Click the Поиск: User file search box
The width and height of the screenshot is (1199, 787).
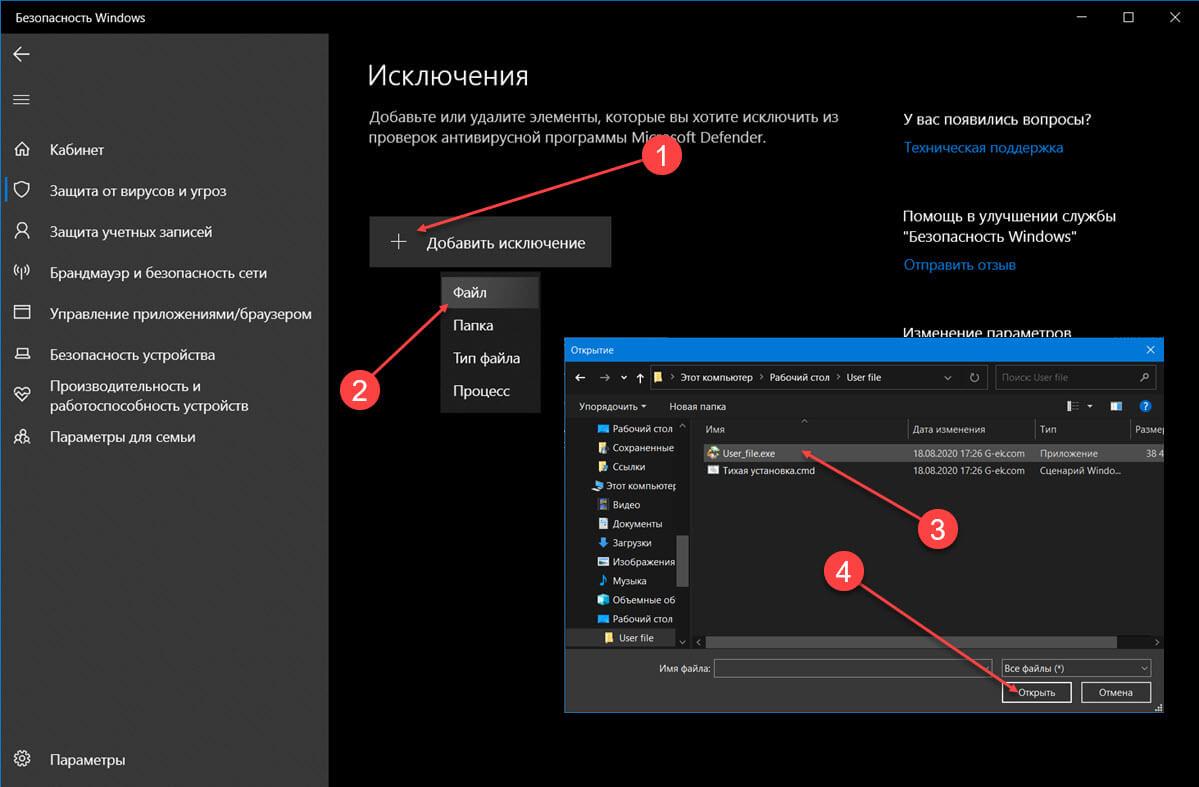1075,377
